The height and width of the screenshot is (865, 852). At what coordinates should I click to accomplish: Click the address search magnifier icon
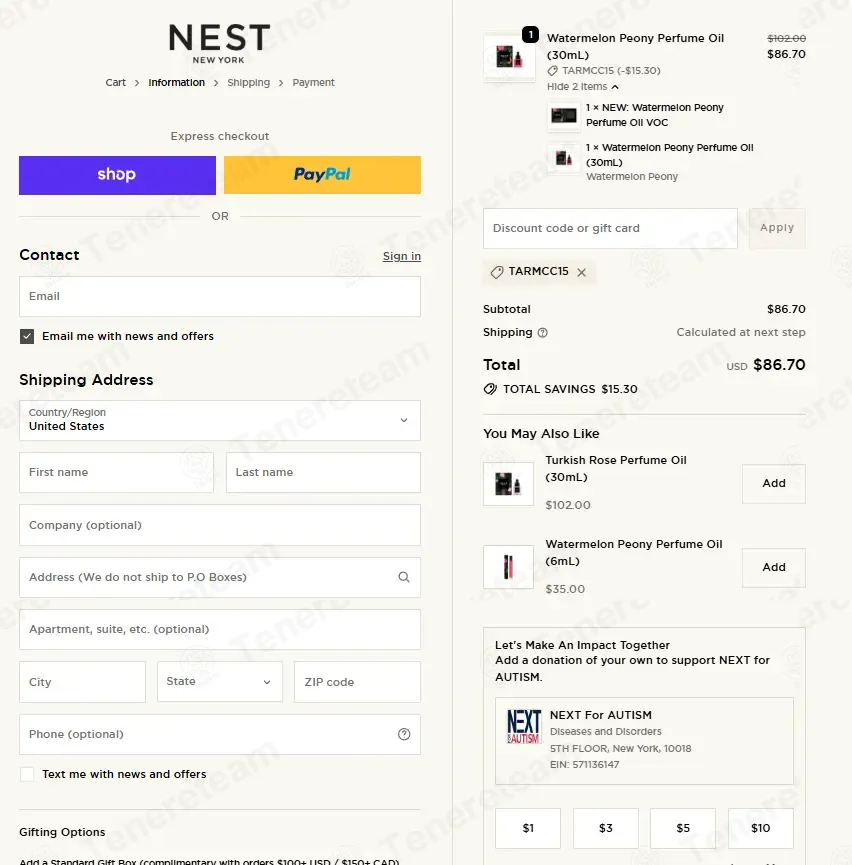[404, 577]
